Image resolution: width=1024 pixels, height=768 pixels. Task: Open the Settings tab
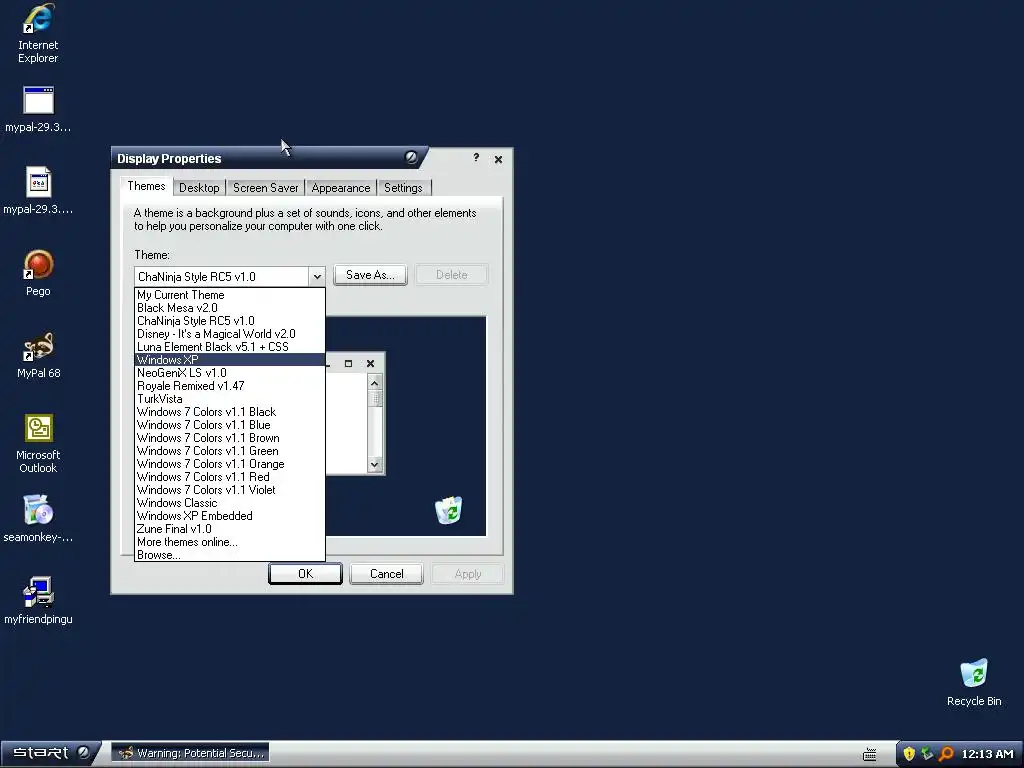(x=403, y=188)
